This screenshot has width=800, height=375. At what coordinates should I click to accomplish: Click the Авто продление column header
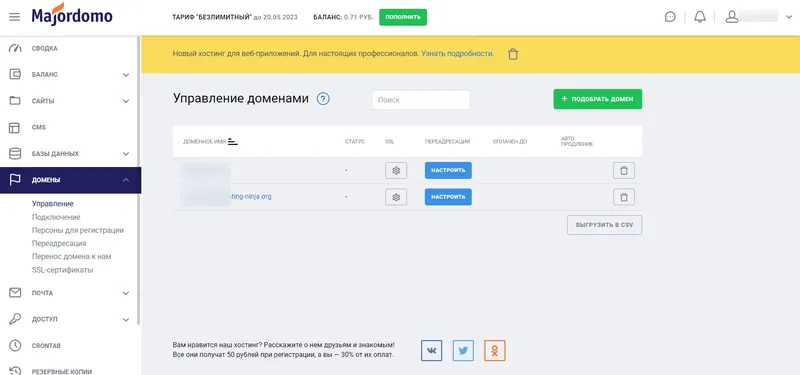click(577, 141)
